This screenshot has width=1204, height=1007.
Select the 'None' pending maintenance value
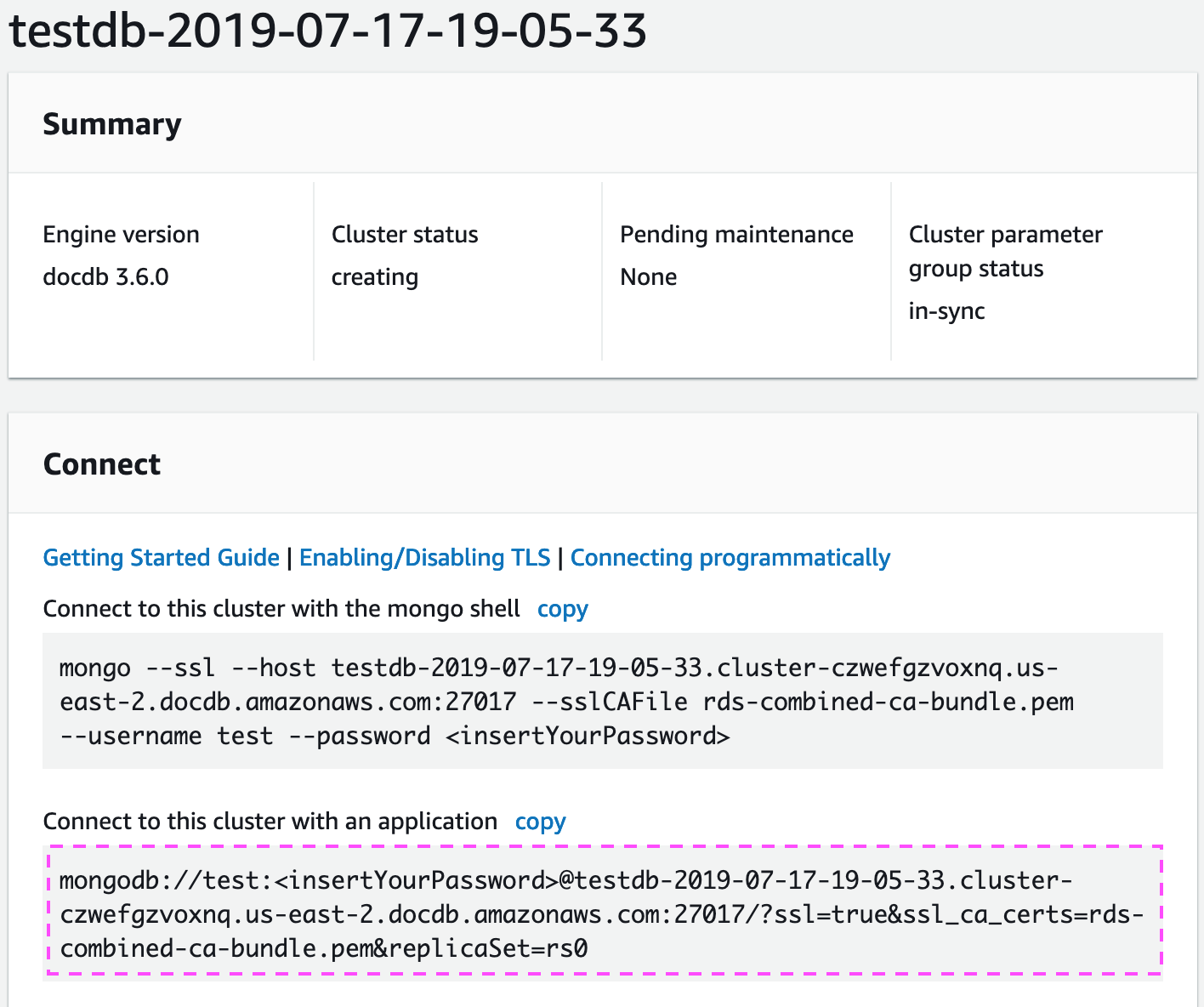pos(649,277)
